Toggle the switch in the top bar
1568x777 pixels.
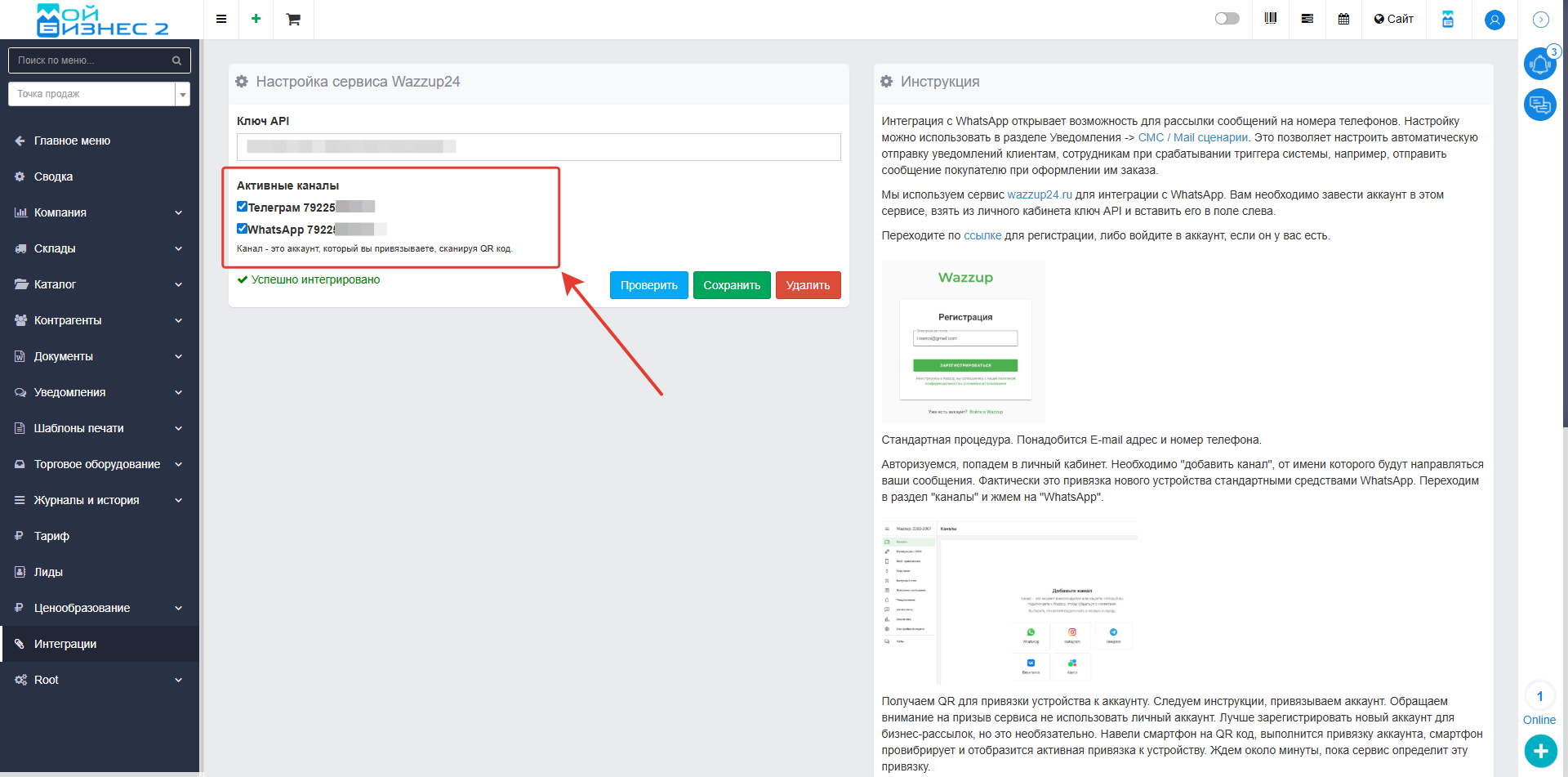click(x=1227, y=19)
